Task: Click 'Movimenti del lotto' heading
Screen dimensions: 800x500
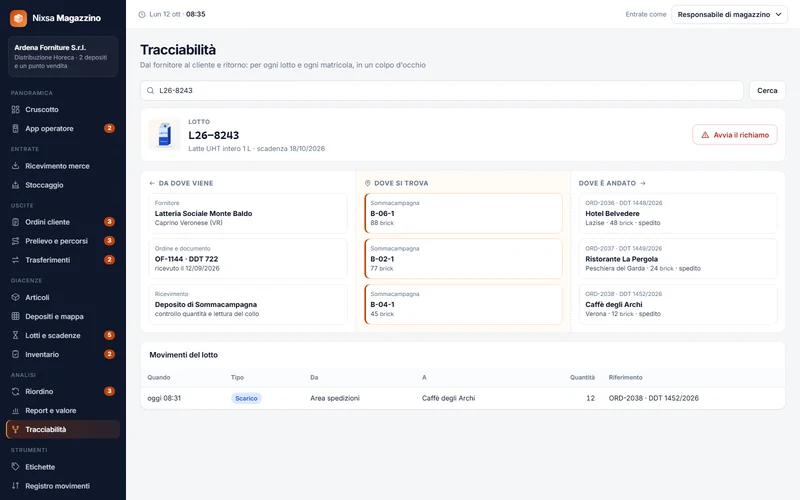Action: click(x=184, y=355)
